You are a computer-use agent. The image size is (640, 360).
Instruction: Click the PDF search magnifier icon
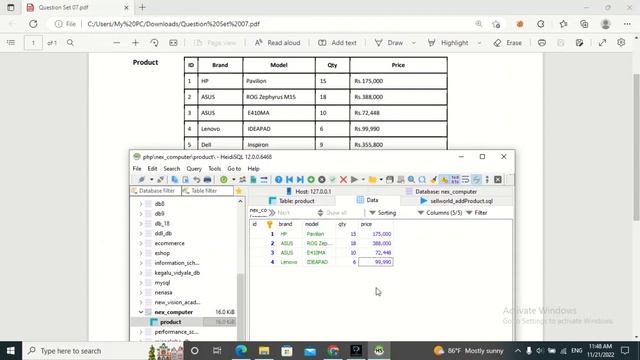pyautogui.click(x=70, y=42)
